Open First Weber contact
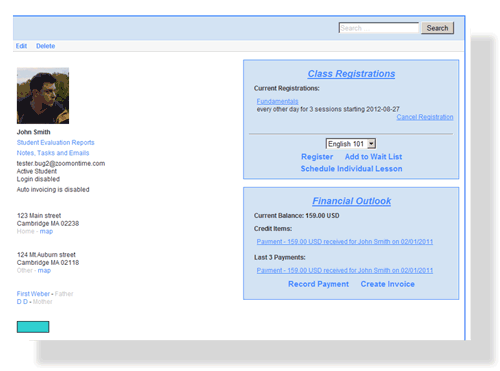Screen dimensions: 500x371 coord(33,294)
